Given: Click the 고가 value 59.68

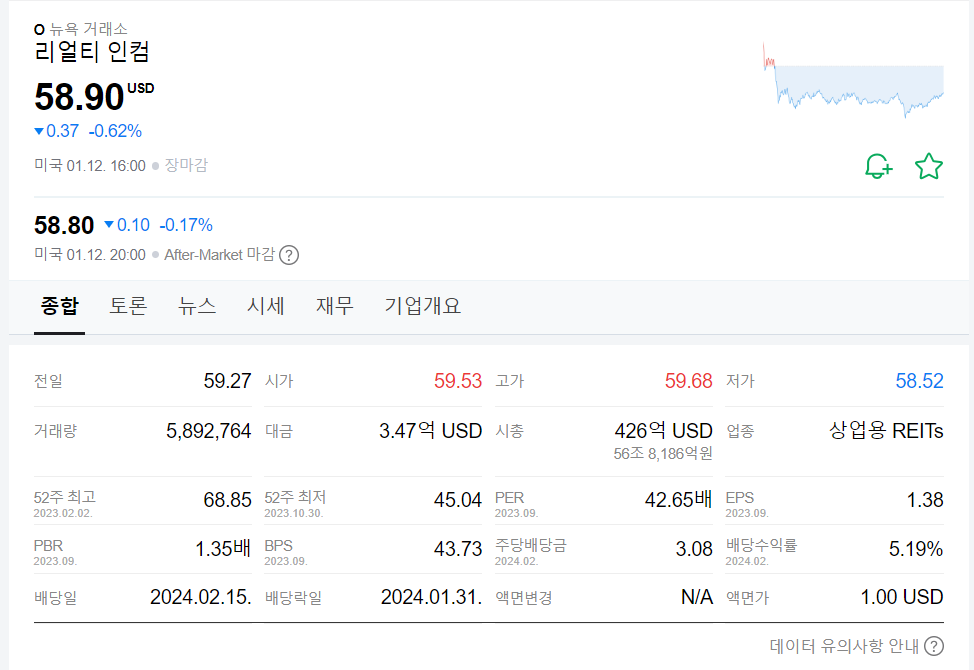Looking at the screenshot, I should point(688,381).
